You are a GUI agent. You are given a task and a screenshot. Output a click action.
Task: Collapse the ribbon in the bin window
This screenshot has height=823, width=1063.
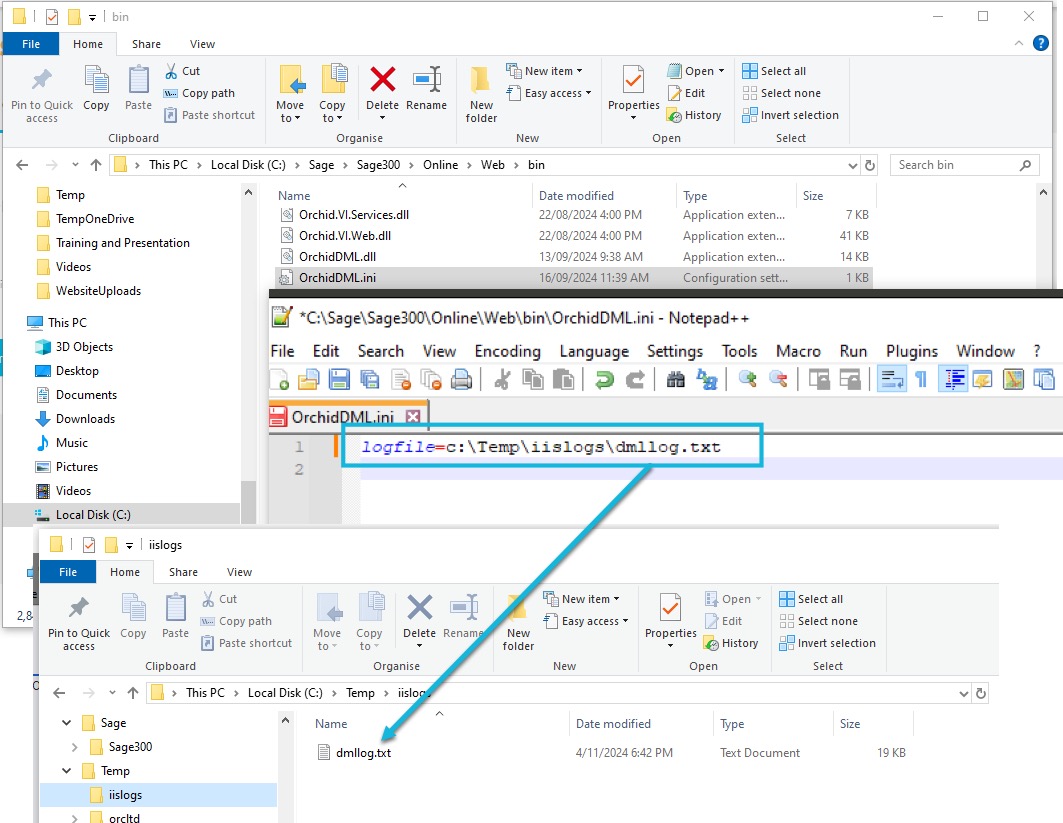(x=1018, y=43)
